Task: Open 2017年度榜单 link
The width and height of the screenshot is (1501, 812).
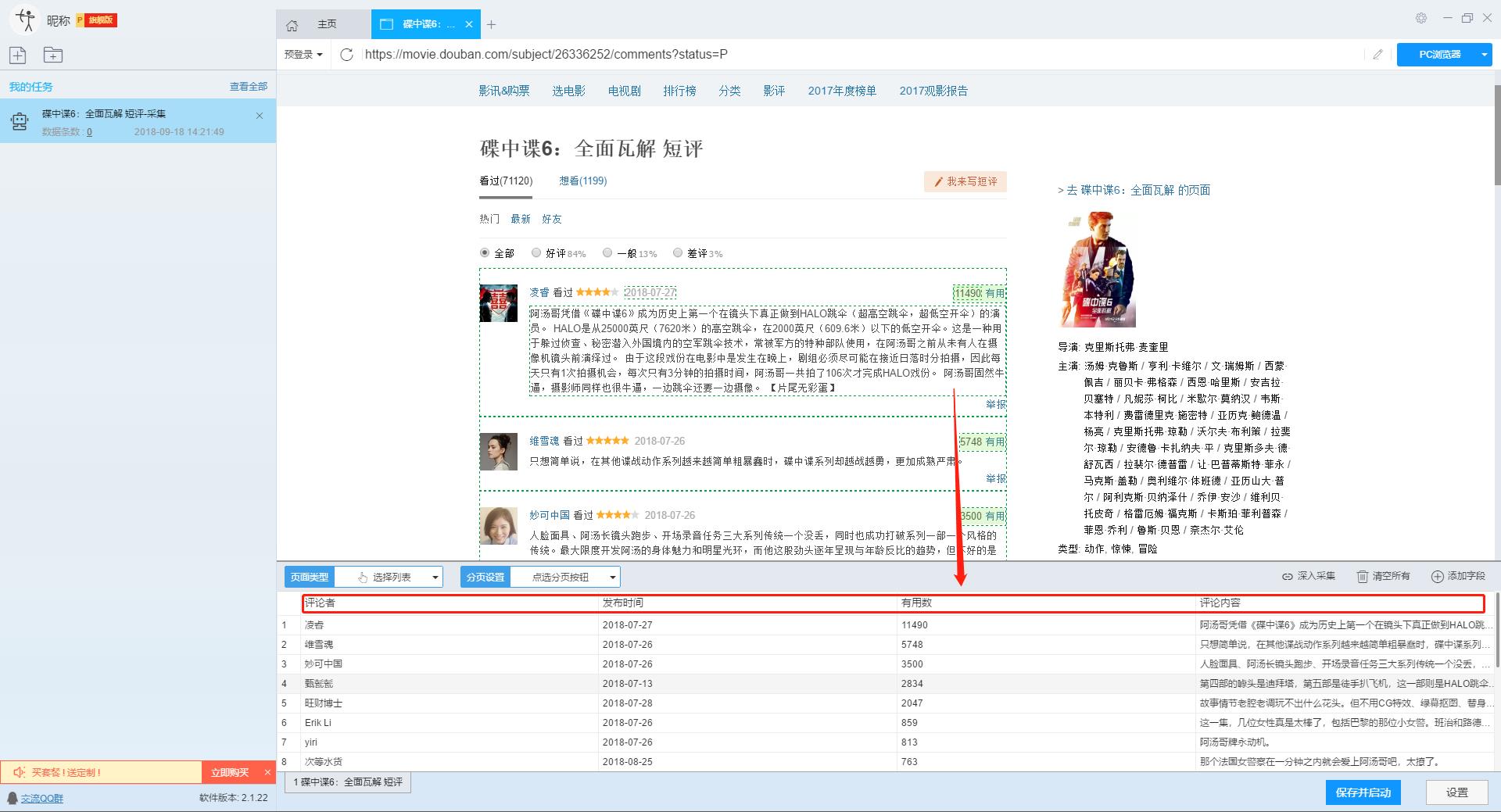Action: point(842,91)
